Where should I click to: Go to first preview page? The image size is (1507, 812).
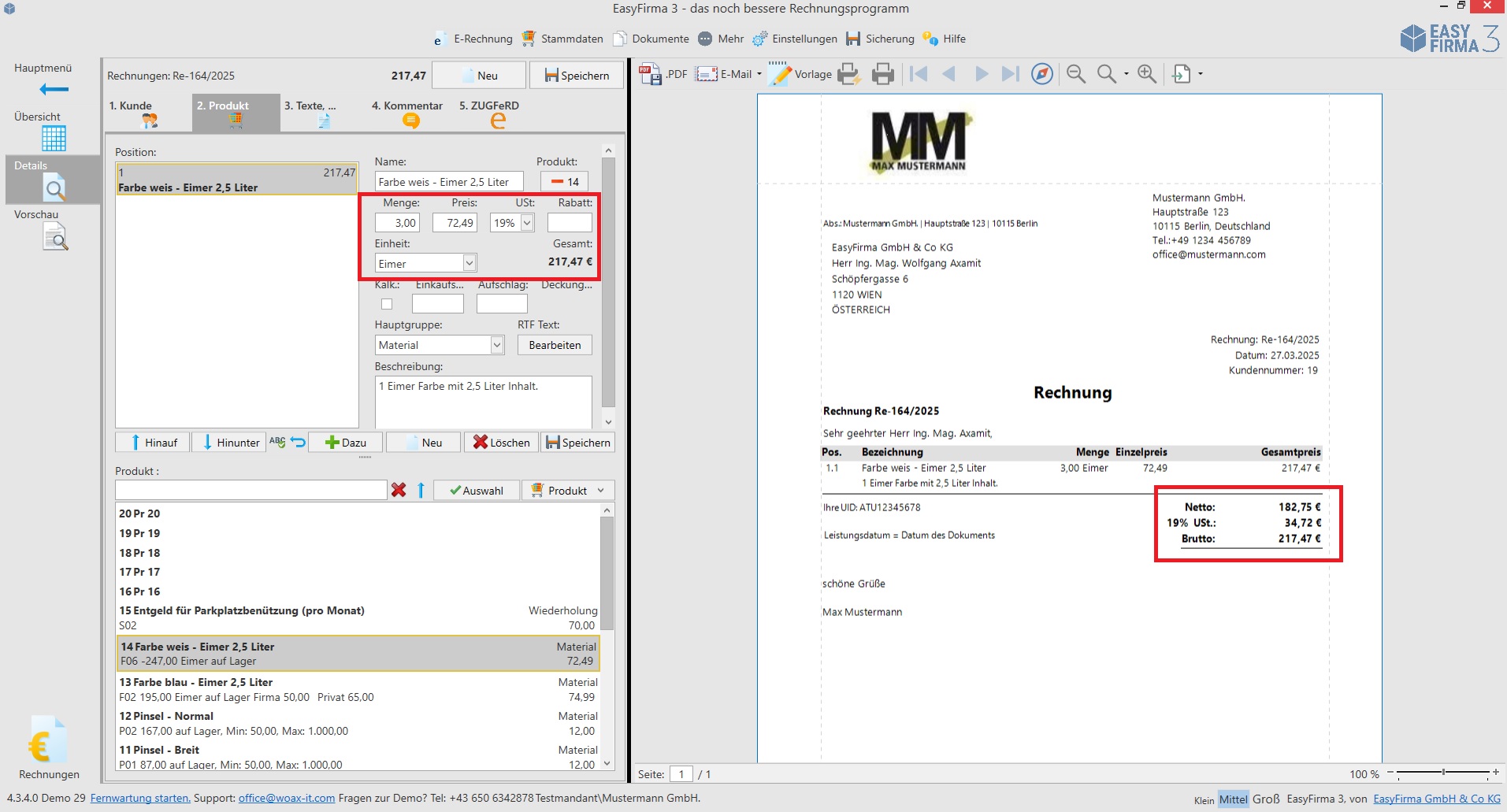[x=919, y=74]
